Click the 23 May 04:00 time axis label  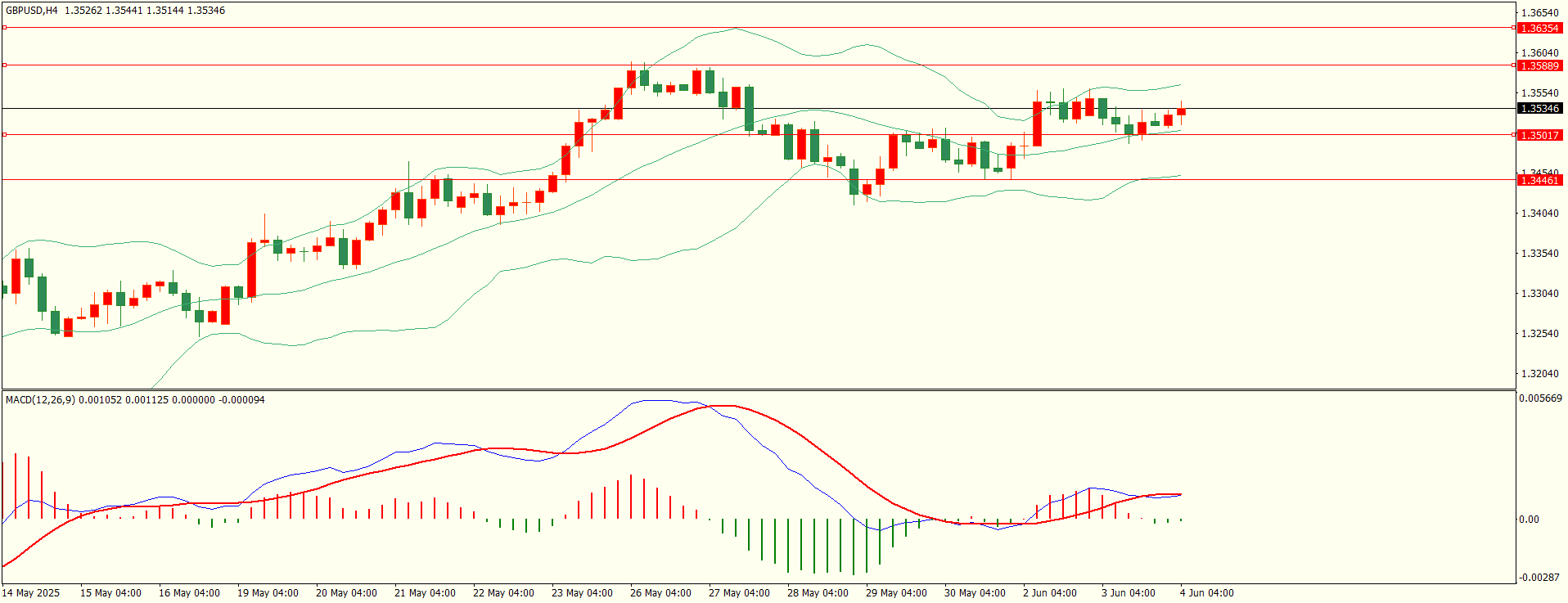(582, 593)
